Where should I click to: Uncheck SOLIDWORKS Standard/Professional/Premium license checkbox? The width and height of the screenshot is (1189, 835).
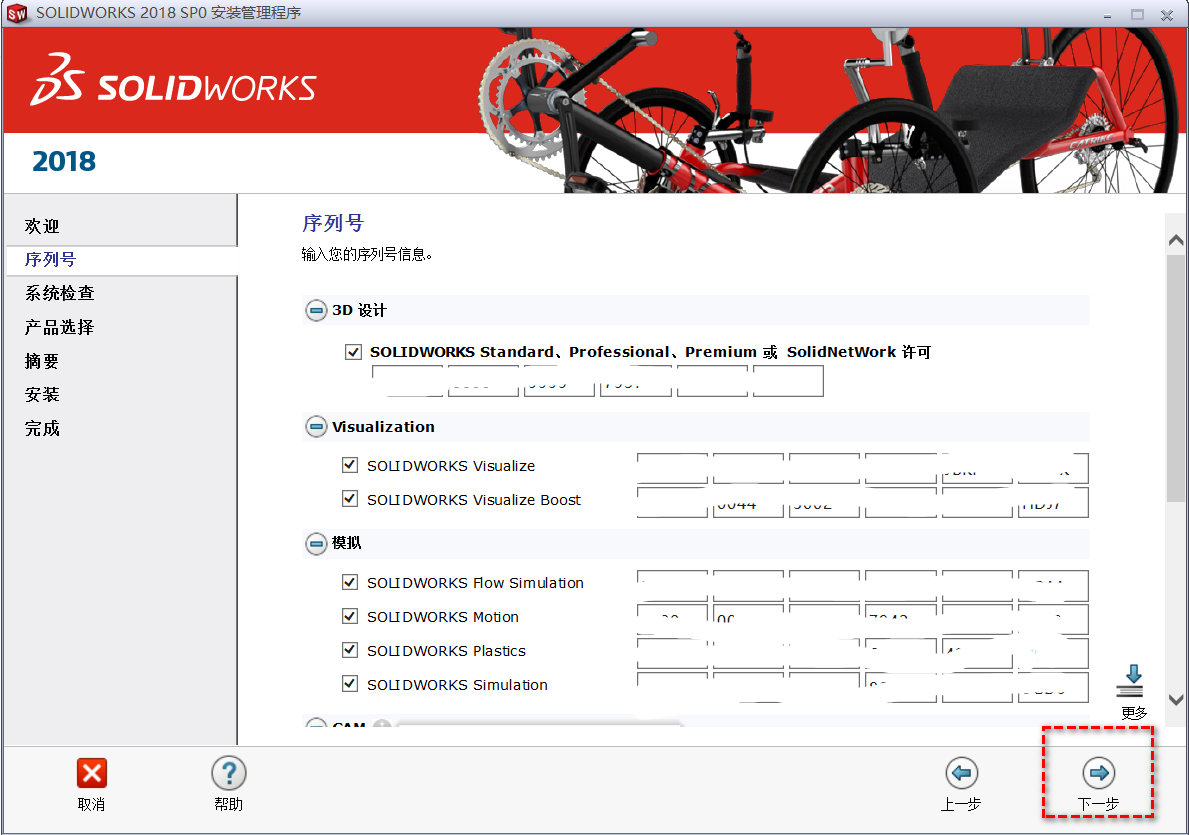353,352
